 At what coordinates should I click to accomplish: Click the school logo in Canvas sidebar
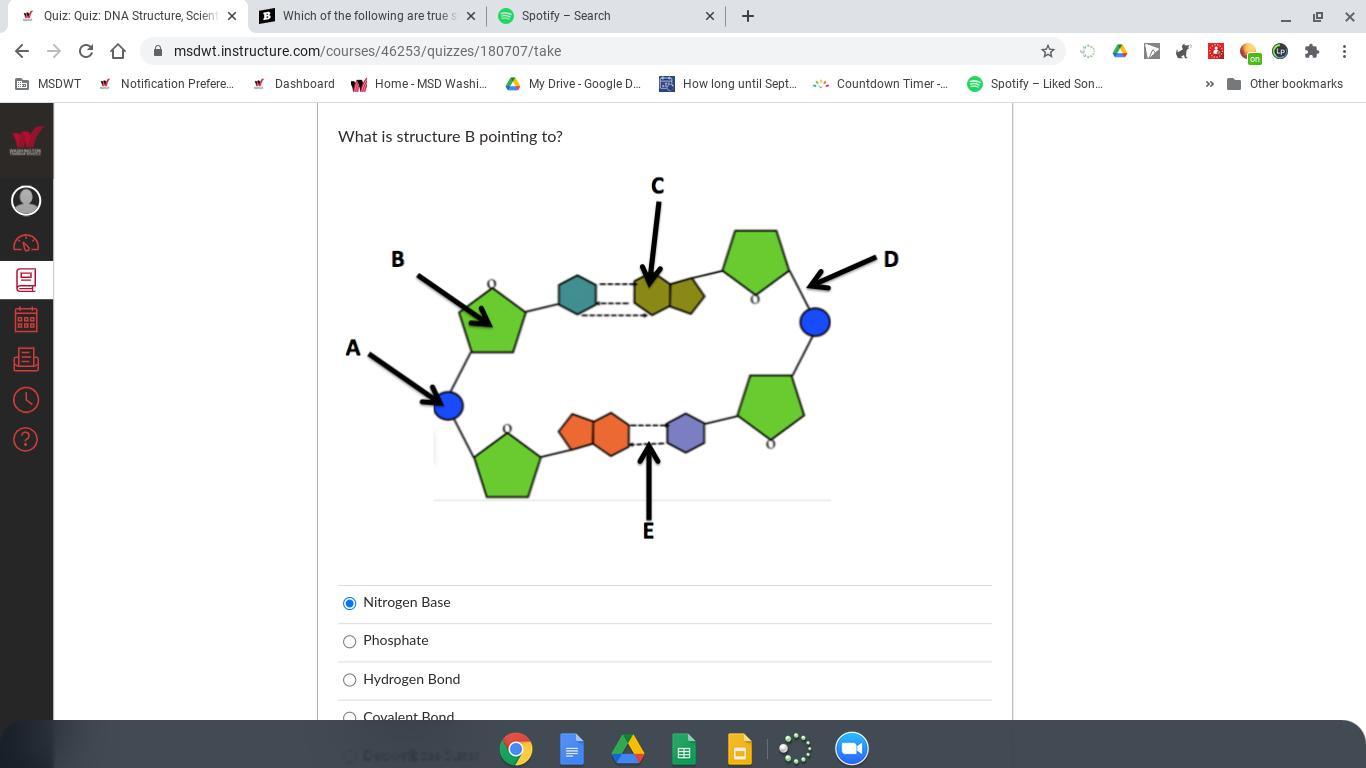(26, 141)
